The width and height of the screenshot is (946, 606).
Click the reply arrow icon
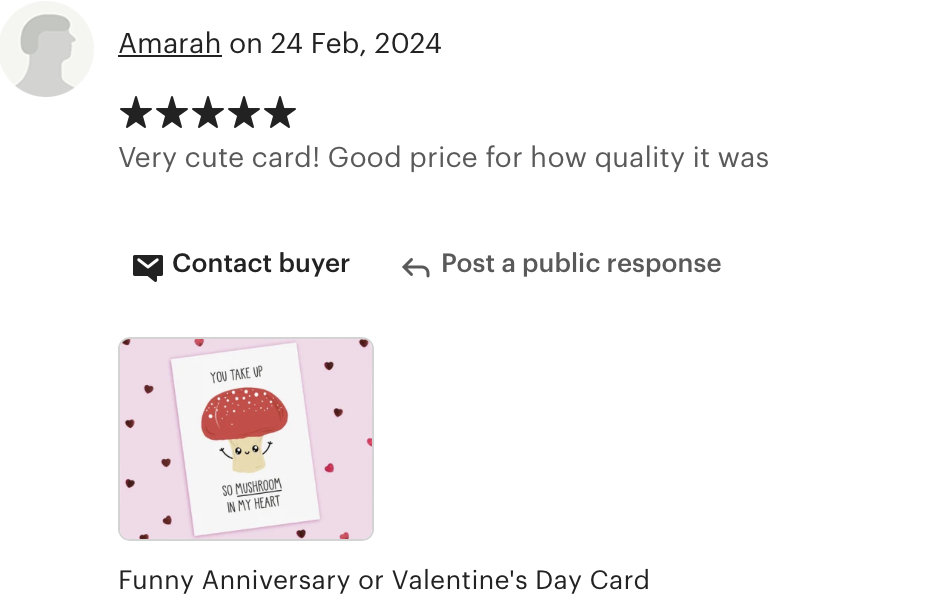[x=416, y=267]
